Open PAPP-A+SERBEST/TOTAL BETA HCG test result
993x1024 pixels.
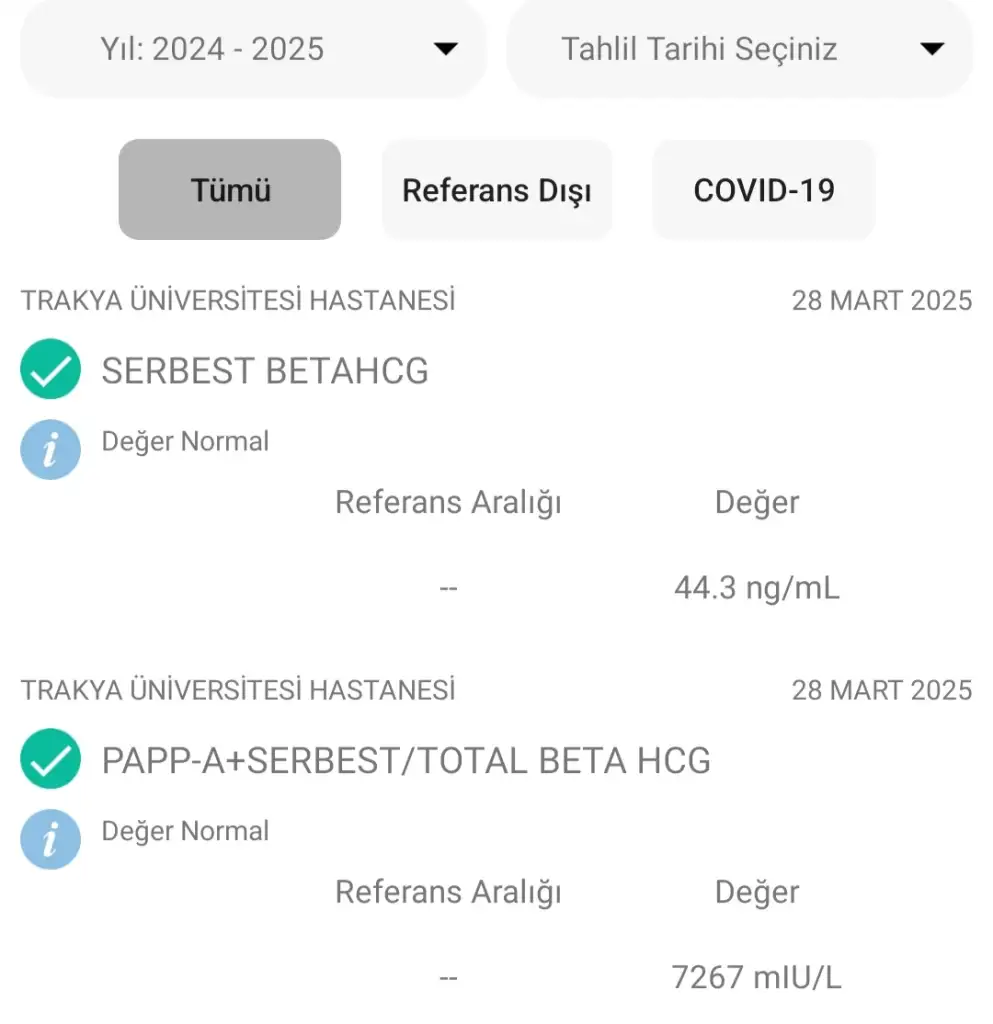[x=406, y=761]
